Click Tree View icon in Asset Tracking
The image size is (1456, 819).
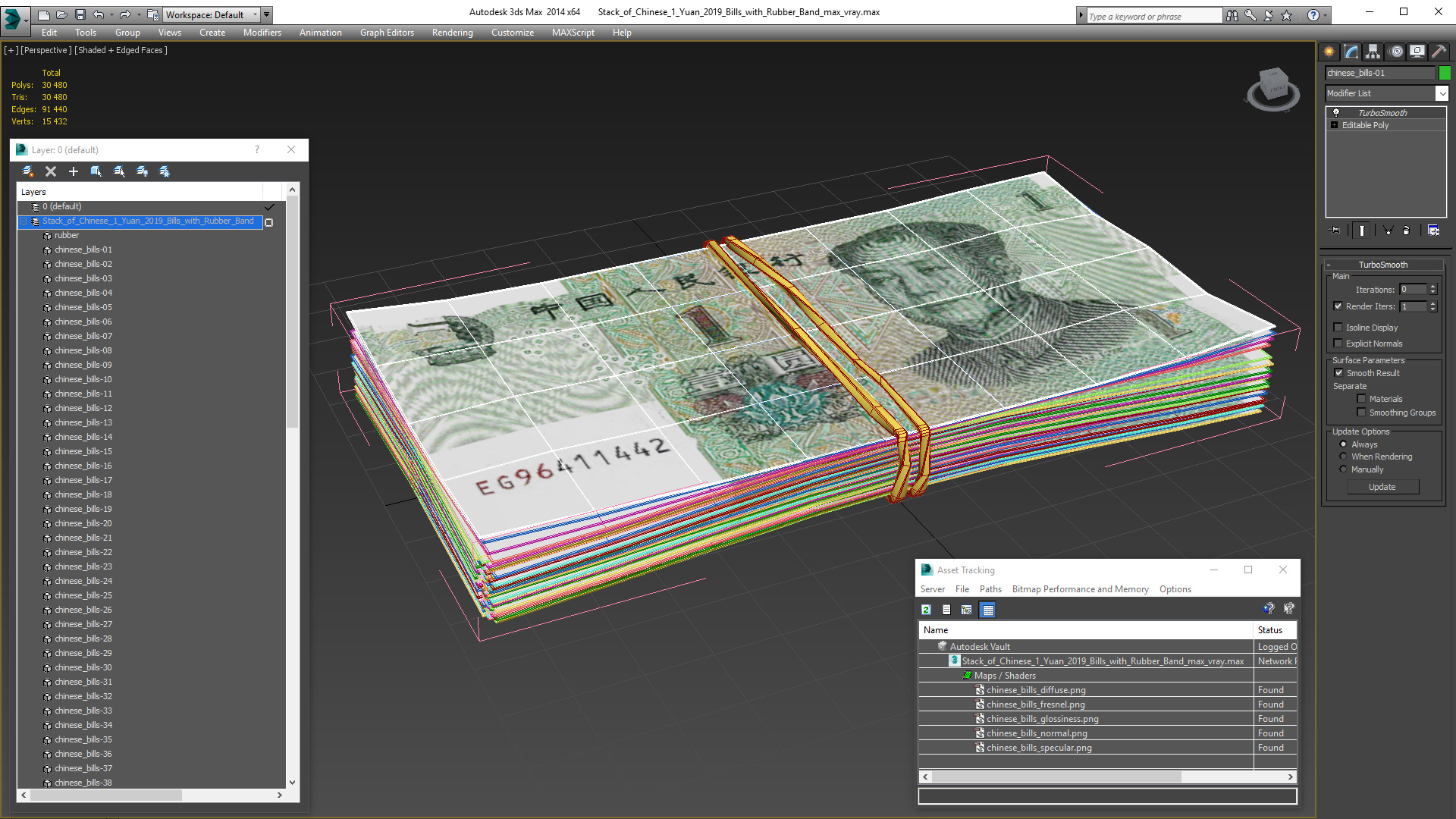[966, 610]
